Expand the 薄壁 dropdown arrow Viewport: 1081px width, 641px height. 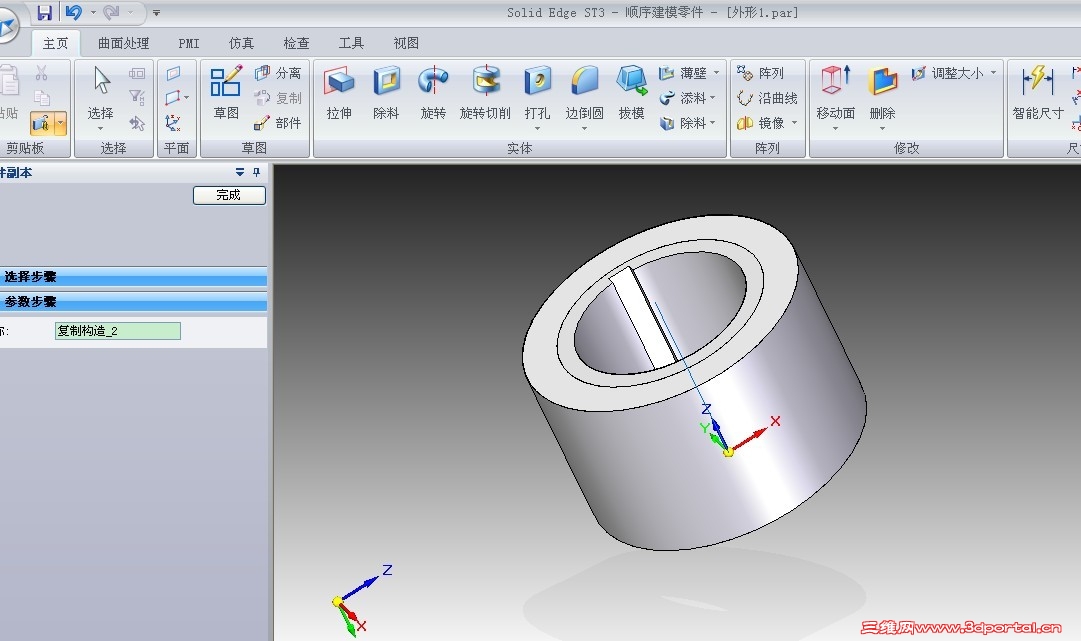click(x=716, y=72)
